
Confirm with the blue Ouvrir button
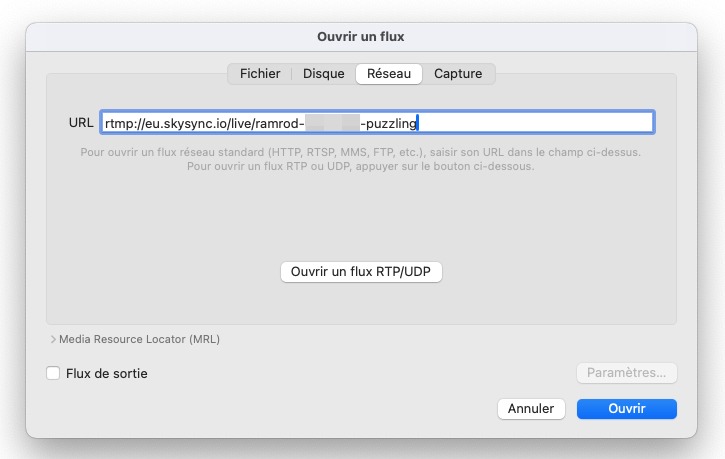pyautogui.click(x=627, y=409)
